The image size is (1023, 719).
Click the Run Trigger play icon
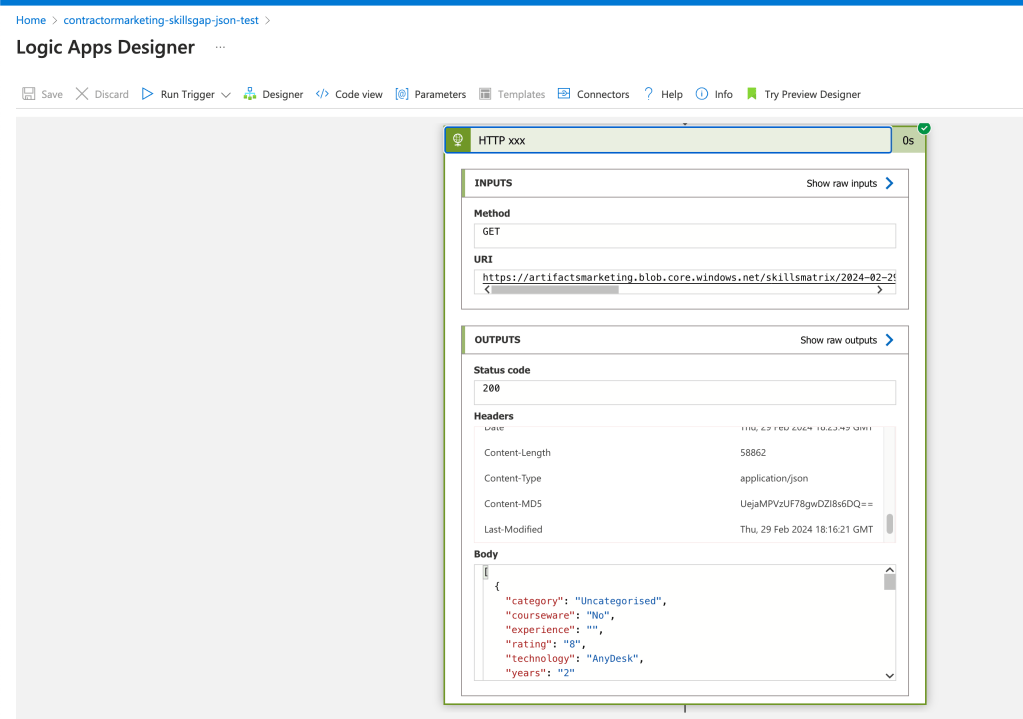pos(147,94)
